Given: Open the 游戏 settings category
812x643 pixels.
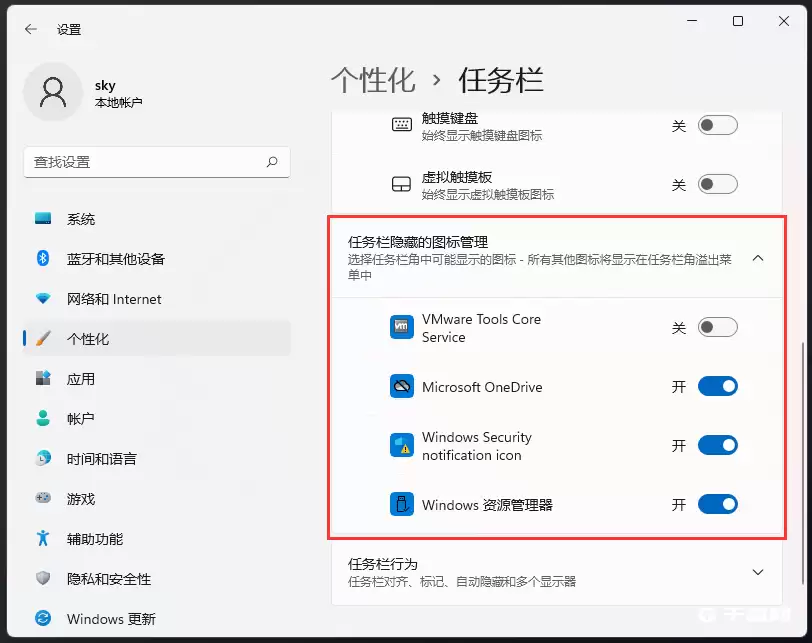Looking at the screenshot, I should [x=157, y=498].
